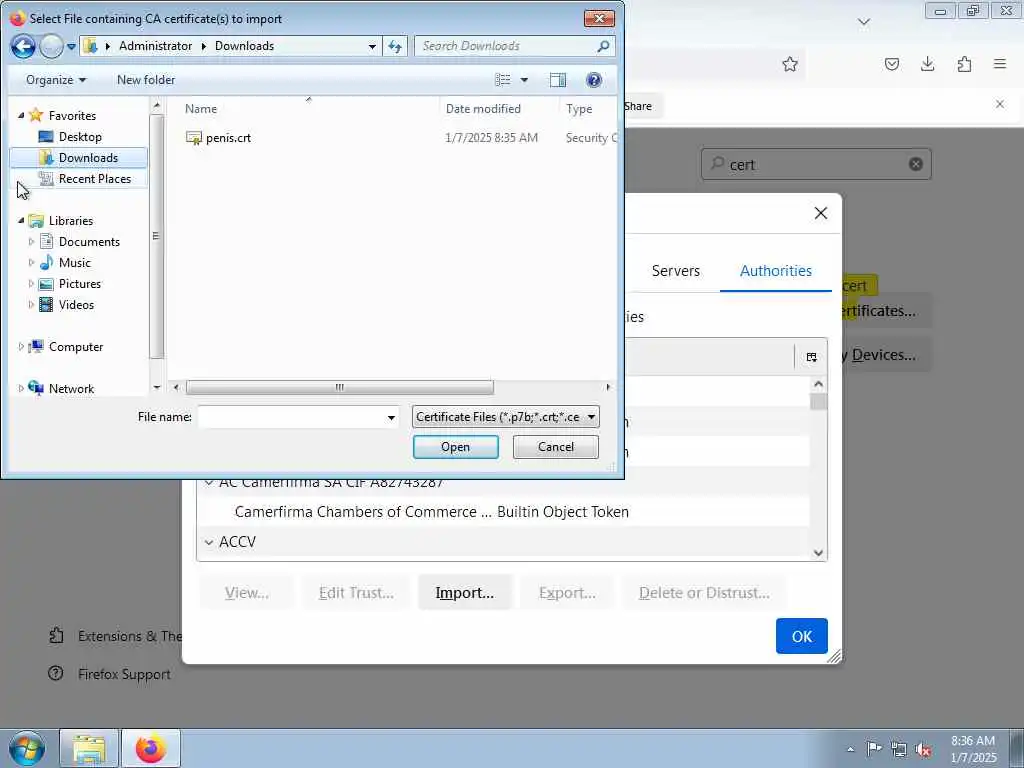Click the Firefox taskbar icon

[x=151, y=748]
